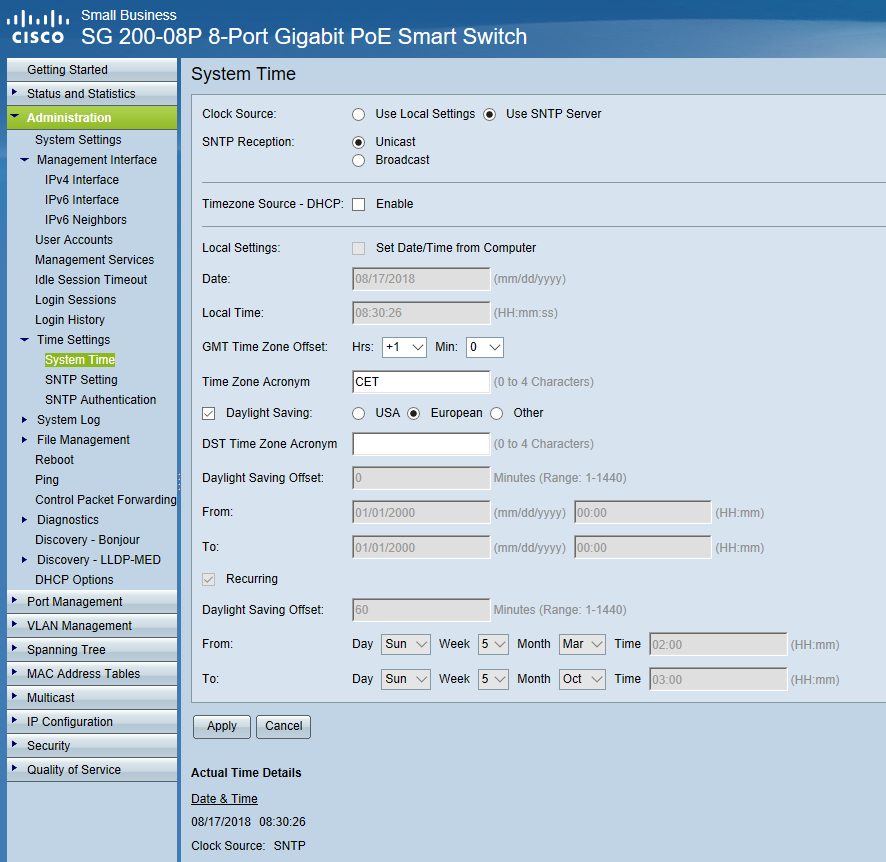Open Status and Statistics menu
Image resolution: width=886 pixels, height=862 pixels.
click(x=92, y=94)
